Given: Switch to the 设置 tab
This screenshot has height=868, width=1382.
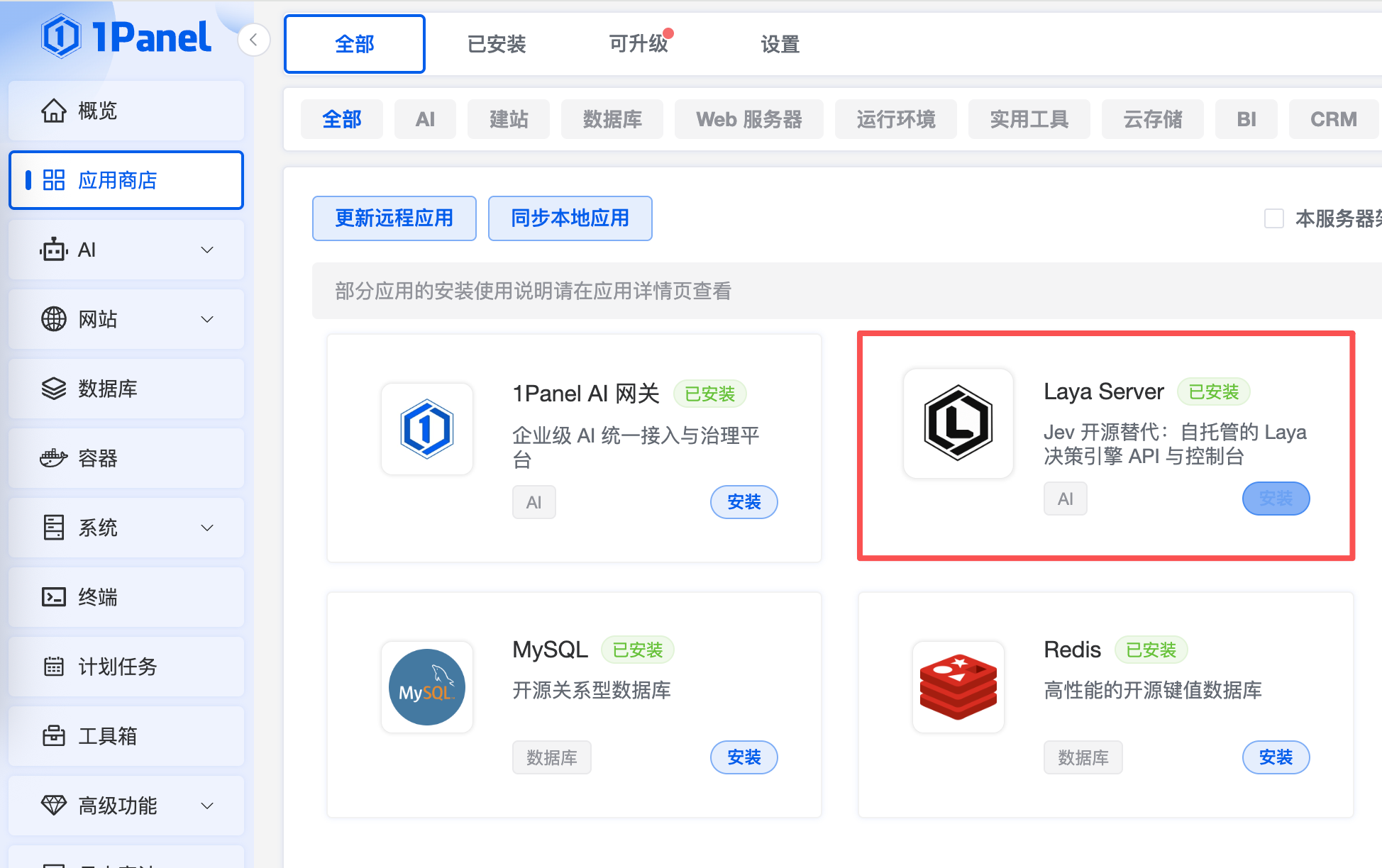Looking at the screenshot, I should click(x=780, y=44).
